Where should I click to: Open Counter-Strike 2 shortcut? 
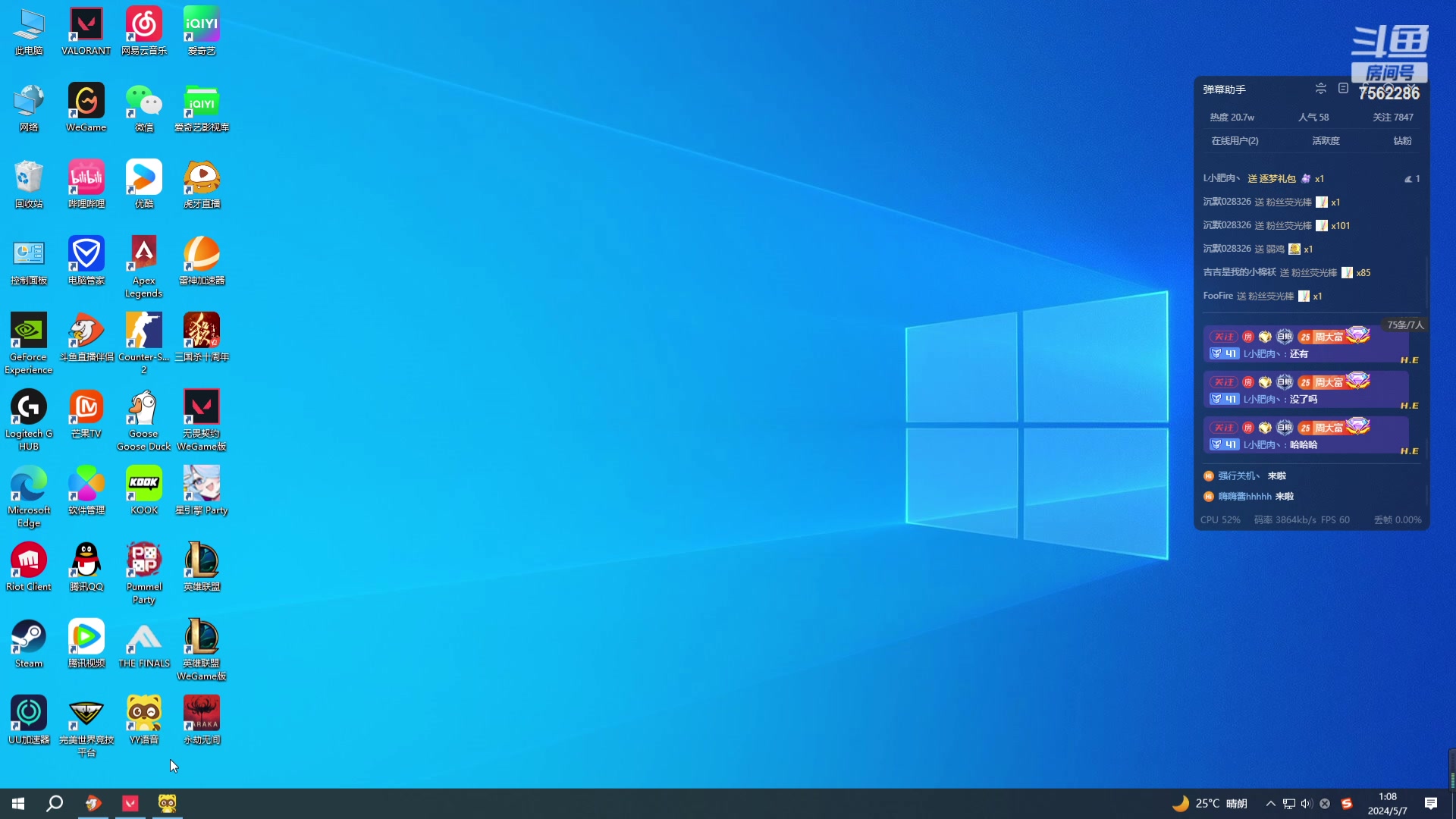click(x=143, y=344)
